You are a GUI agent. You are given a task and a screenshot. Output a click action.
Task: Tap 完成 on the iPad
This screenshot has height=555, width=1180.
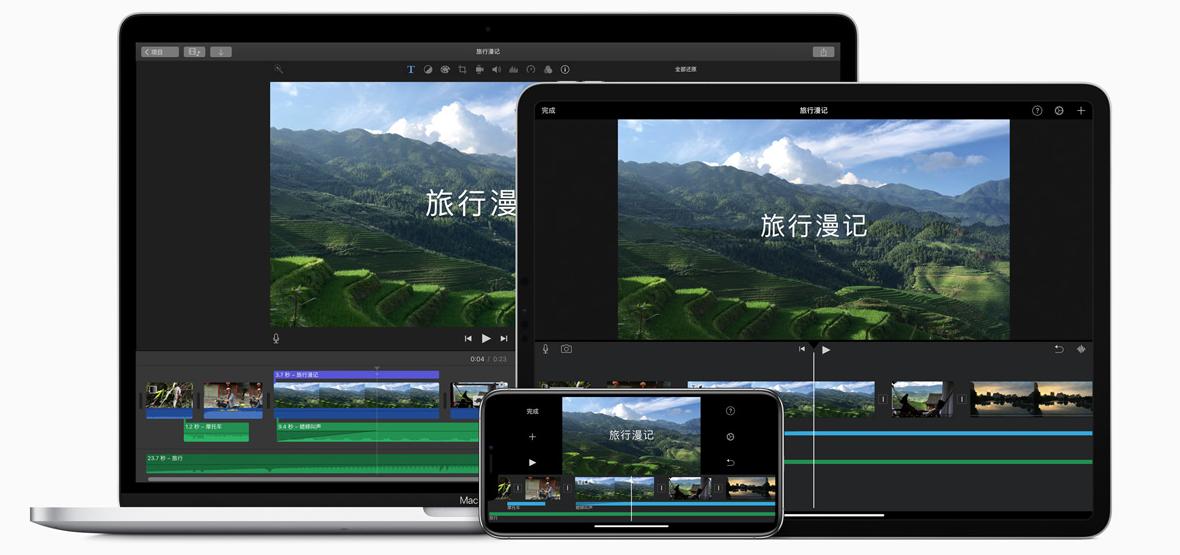548,111
